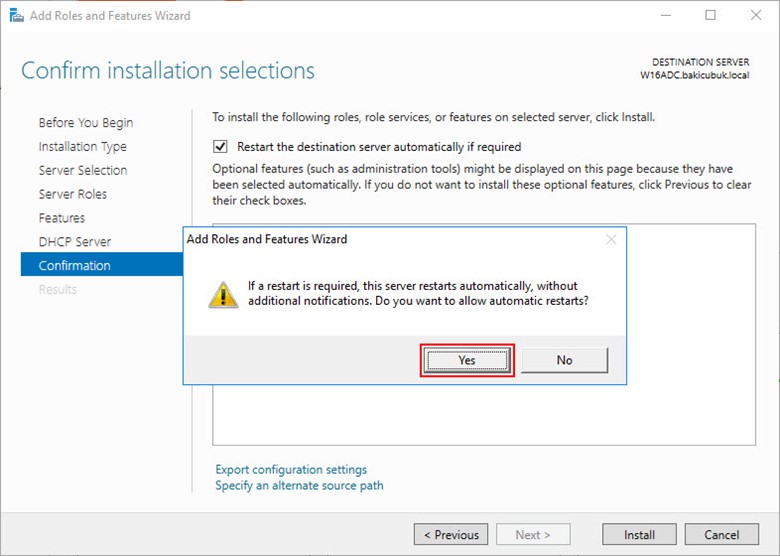Click the Export configuration settings link
The width and height of the screenshot is (780, 556).
point(291,470)
